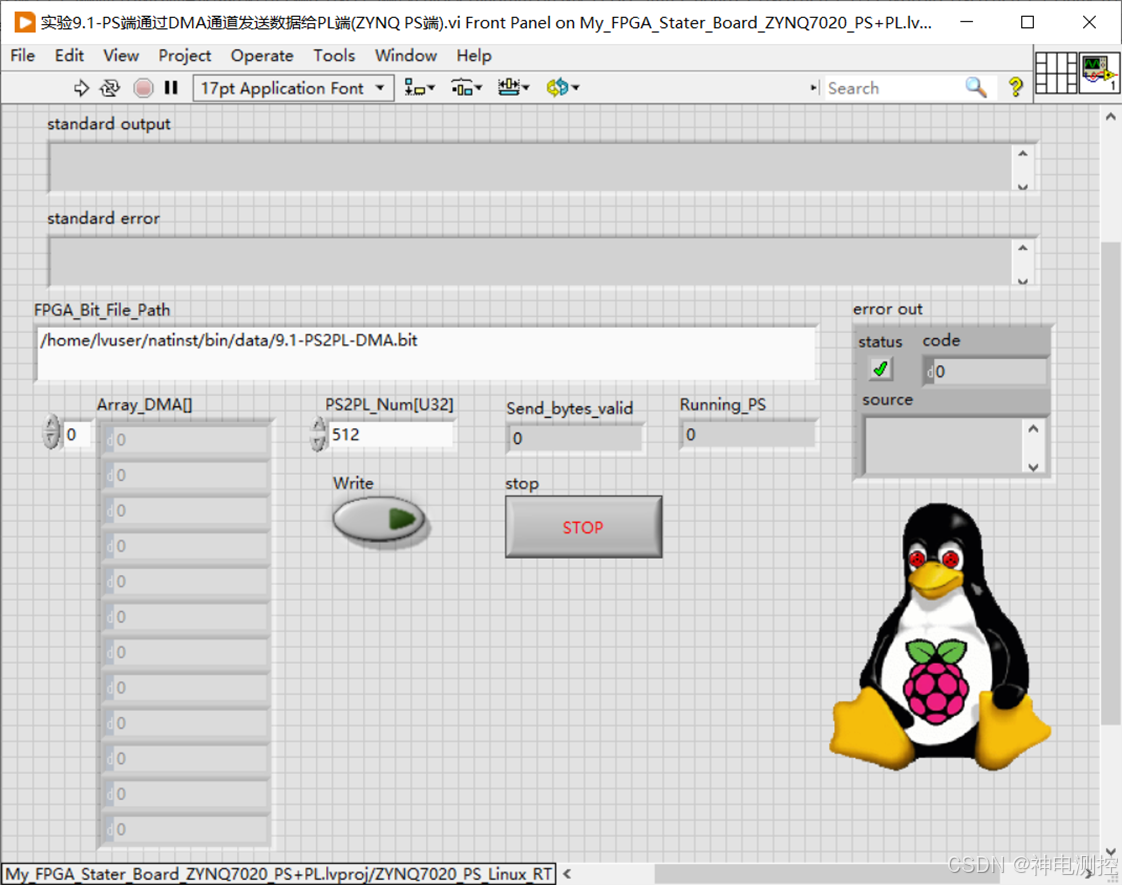
Task: Open the Align Objects dropdown
Action: tap(419, 88)
